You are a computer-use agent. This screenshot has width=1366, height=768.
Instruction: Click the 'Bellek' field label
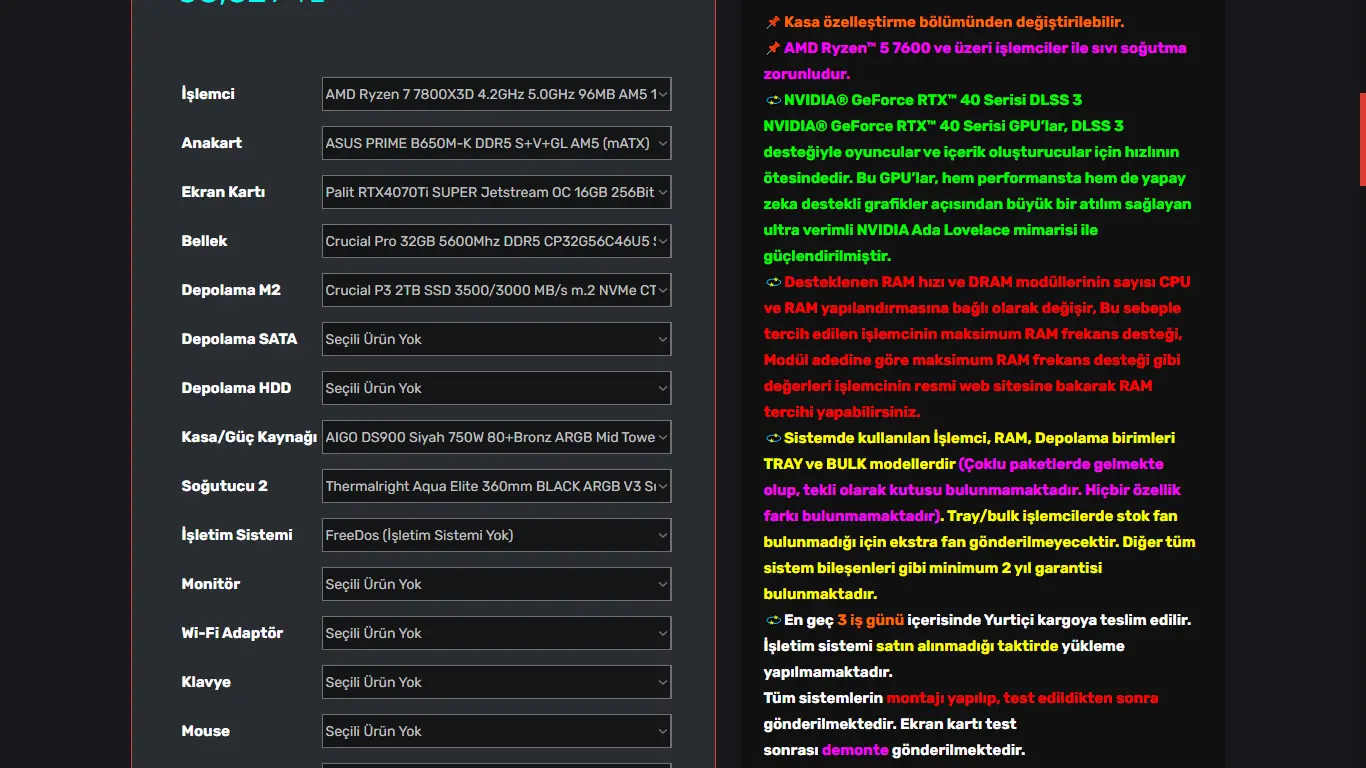[x=204, y=241]
